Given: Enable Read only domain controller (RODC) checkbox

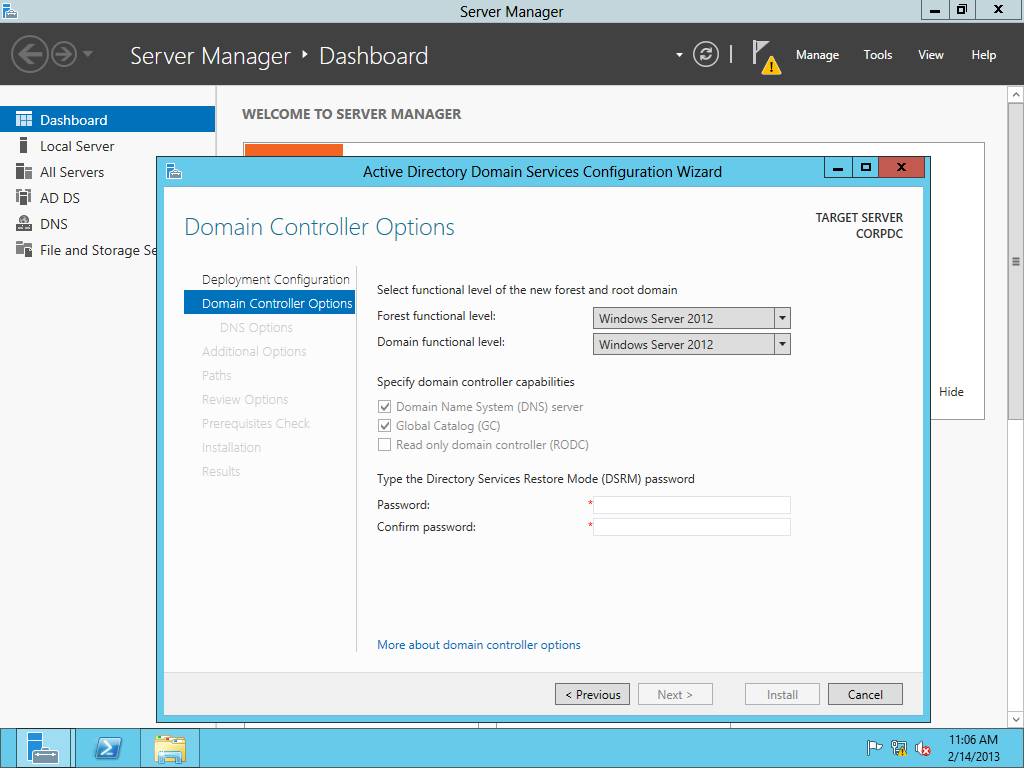Looking at the screenshot, I should point(384,445).
